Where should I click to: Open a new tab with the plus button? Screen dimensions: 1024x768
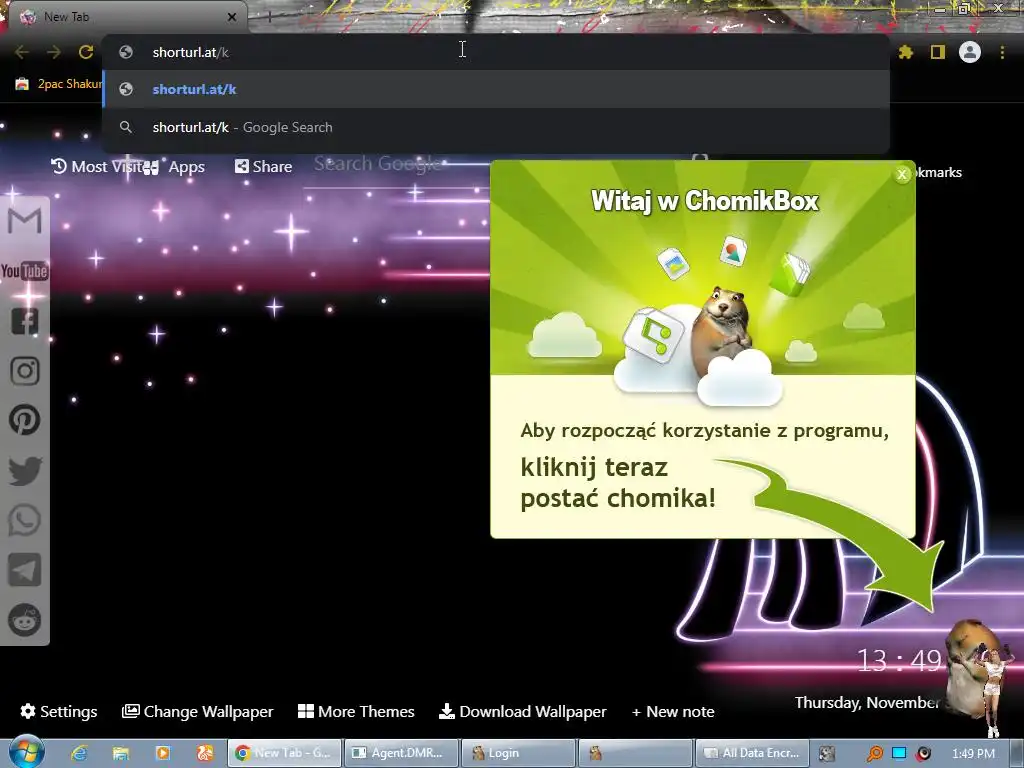(269, 17)
